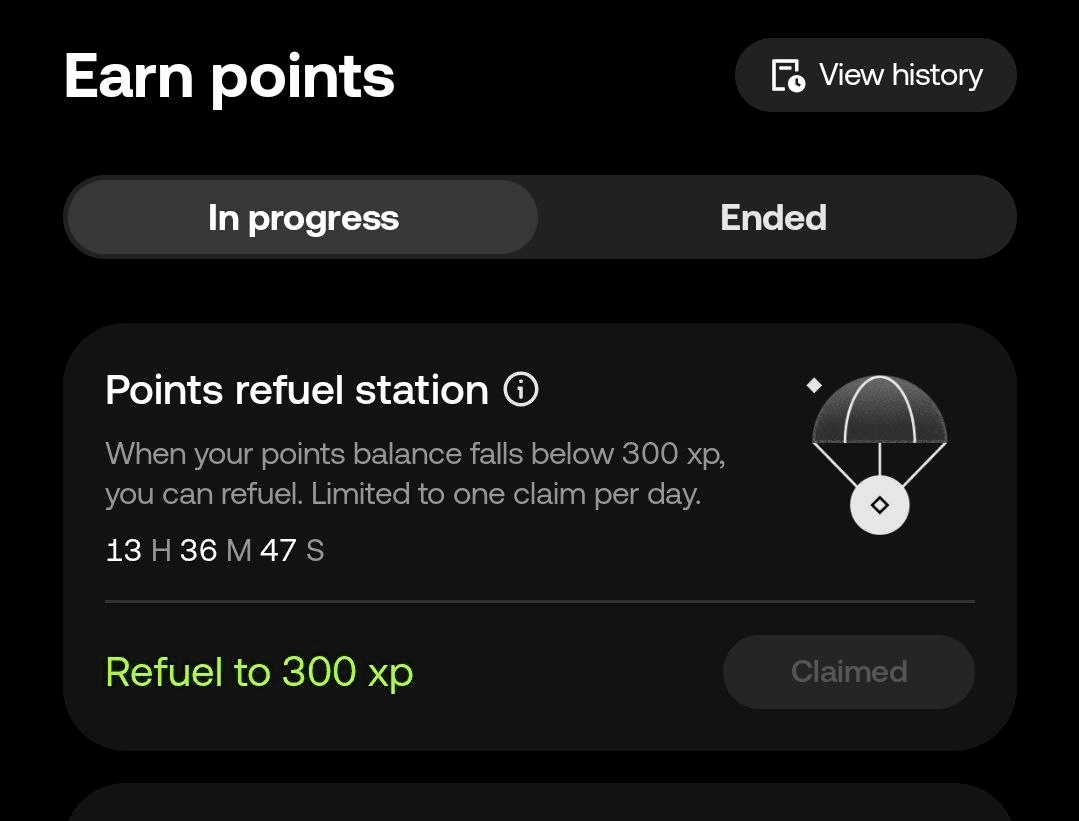Switch to the Ended tab
This screenshot has width=1079, height=821.
pyautogui.click(x=773, y=217)
